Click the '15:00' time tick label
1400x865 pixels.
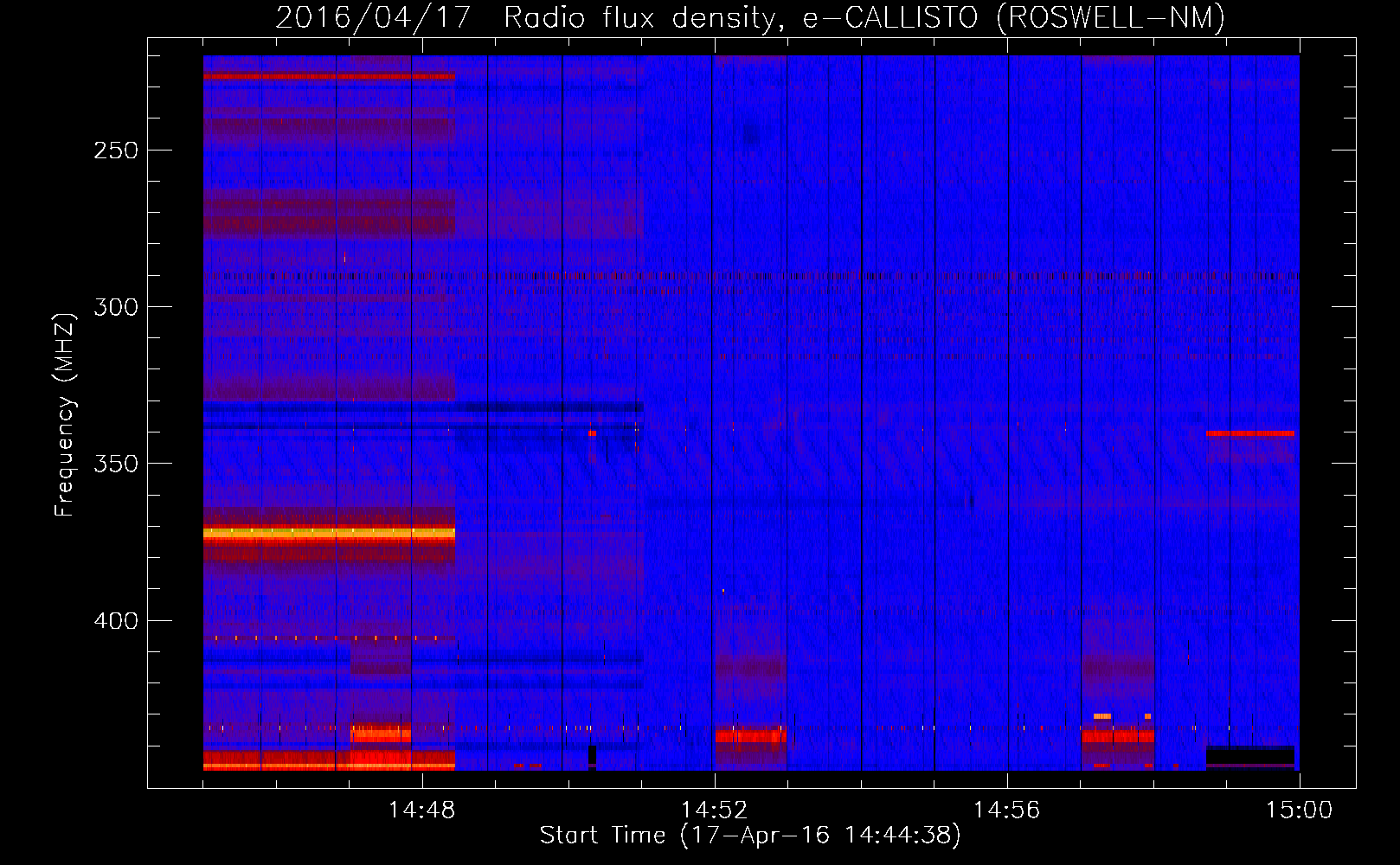point(1299,811)
